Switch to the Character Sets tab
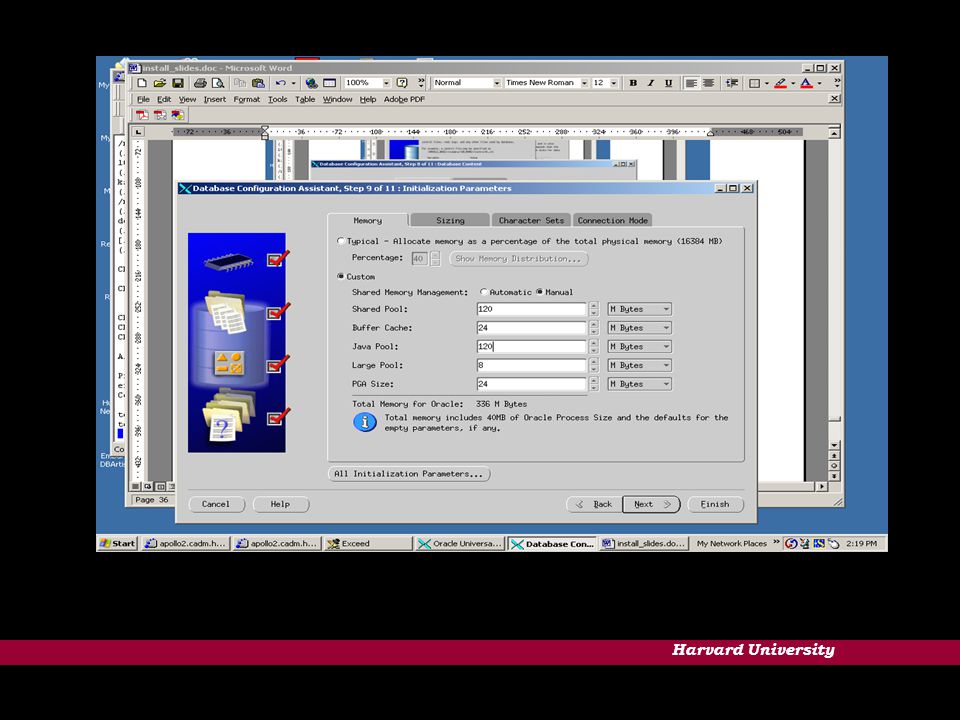The height and width of the screenshot is (720, 960). pos(531,220)
